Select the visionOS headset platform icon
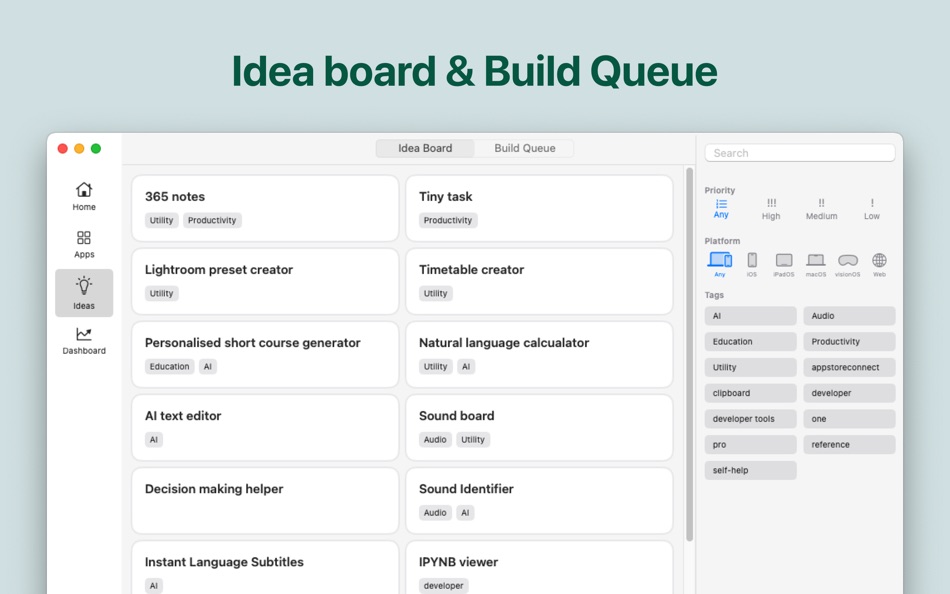950x594 pixels. click(847, 261)
